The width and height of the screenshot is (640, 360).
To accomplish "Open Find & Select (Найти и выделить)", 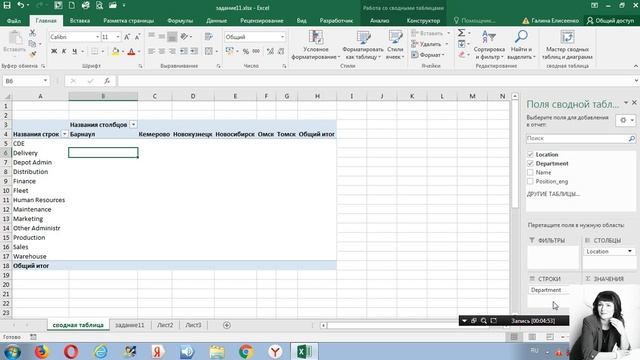I will tap(521, 45).
